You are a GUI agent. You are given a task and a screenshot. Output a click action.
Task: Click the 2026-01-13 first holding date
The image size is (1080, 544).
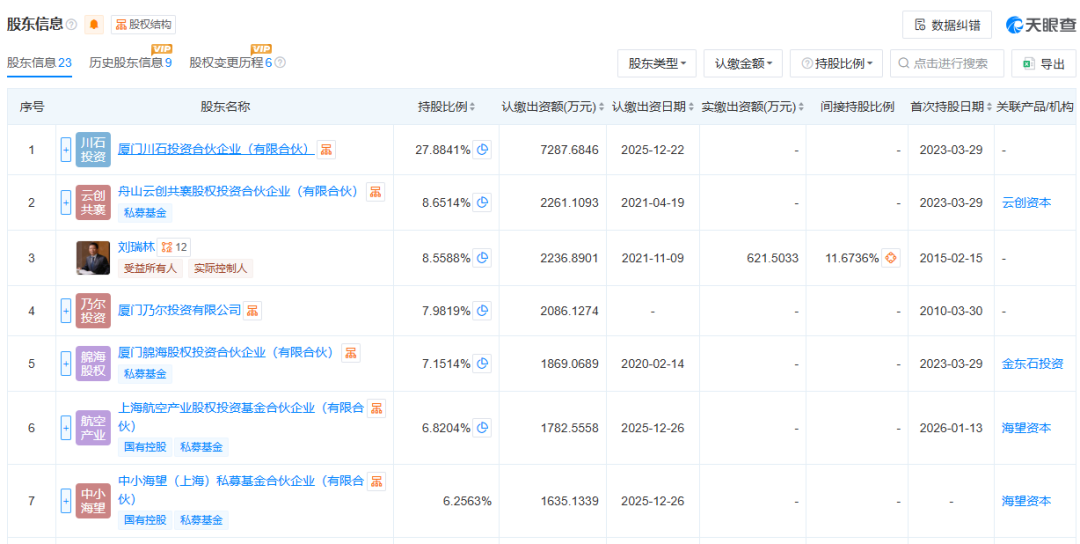click(951, 428)
